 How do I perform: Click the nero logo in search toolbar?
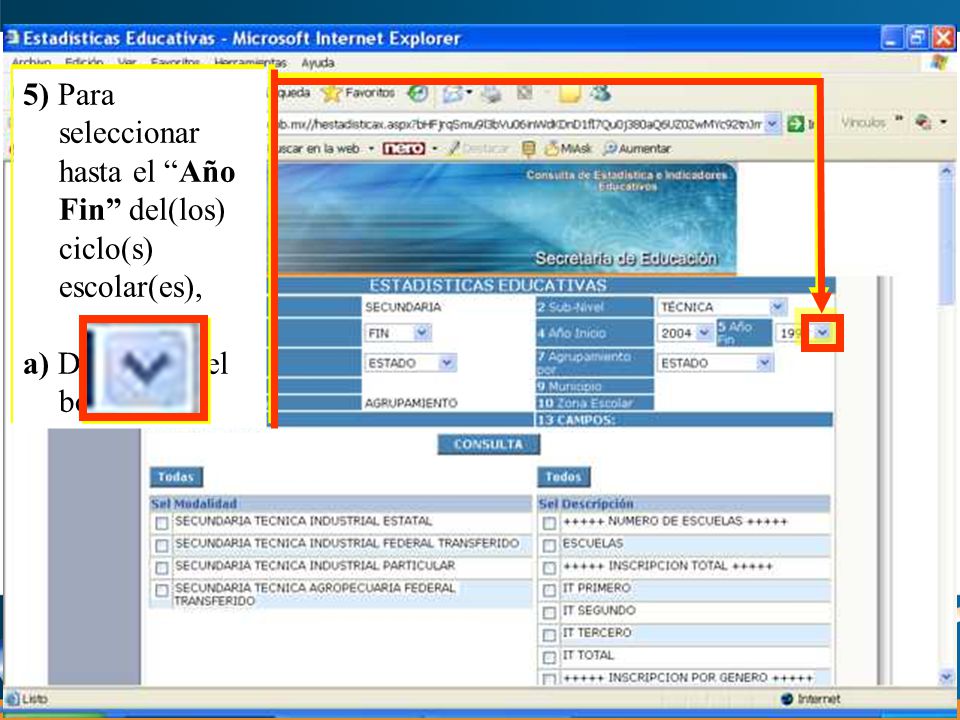pyautogui.click(x=403, y=148)
